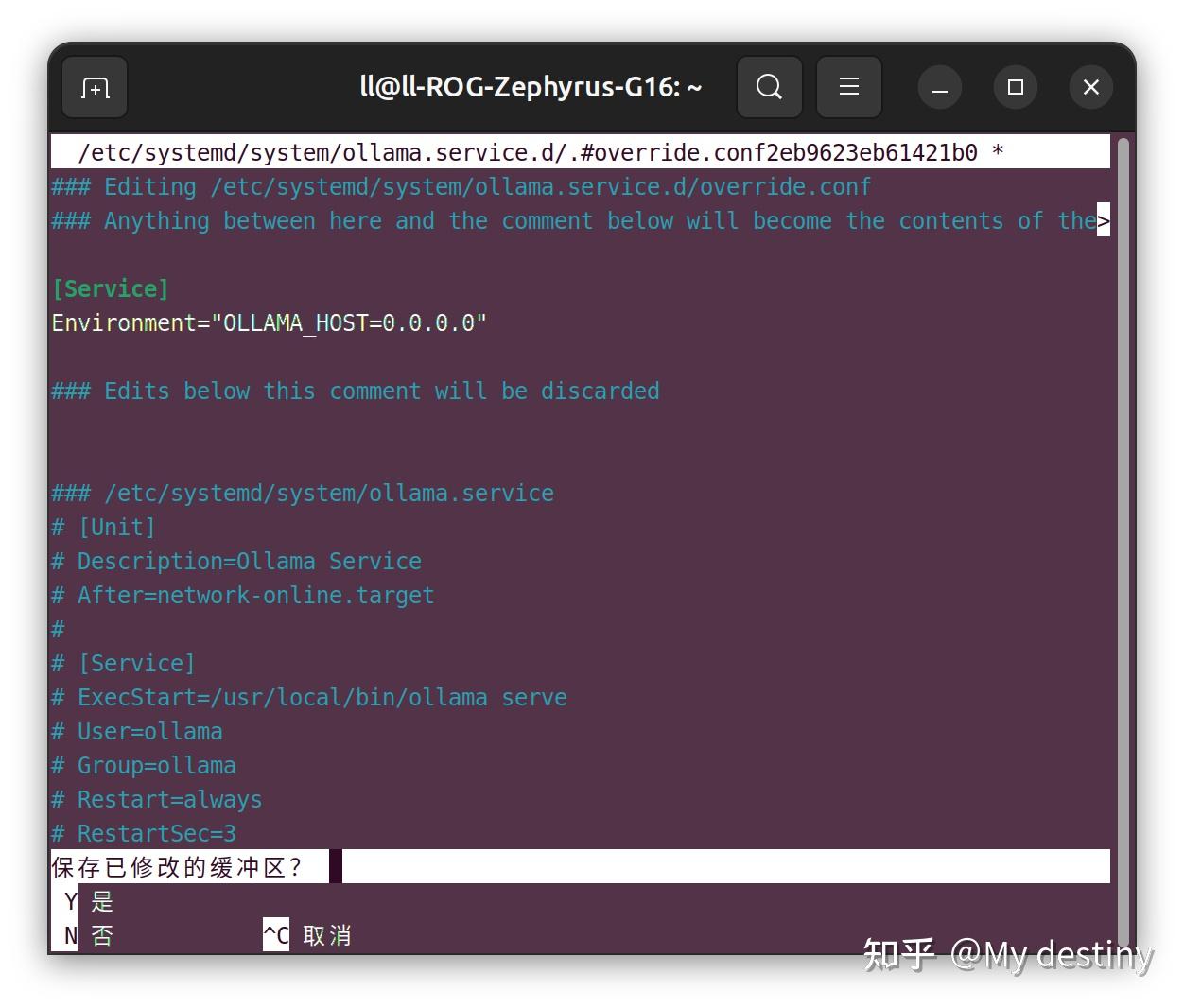Select "N 否" to discard changes
This screenshot has height=1008, width=1184.
(90, 934)
